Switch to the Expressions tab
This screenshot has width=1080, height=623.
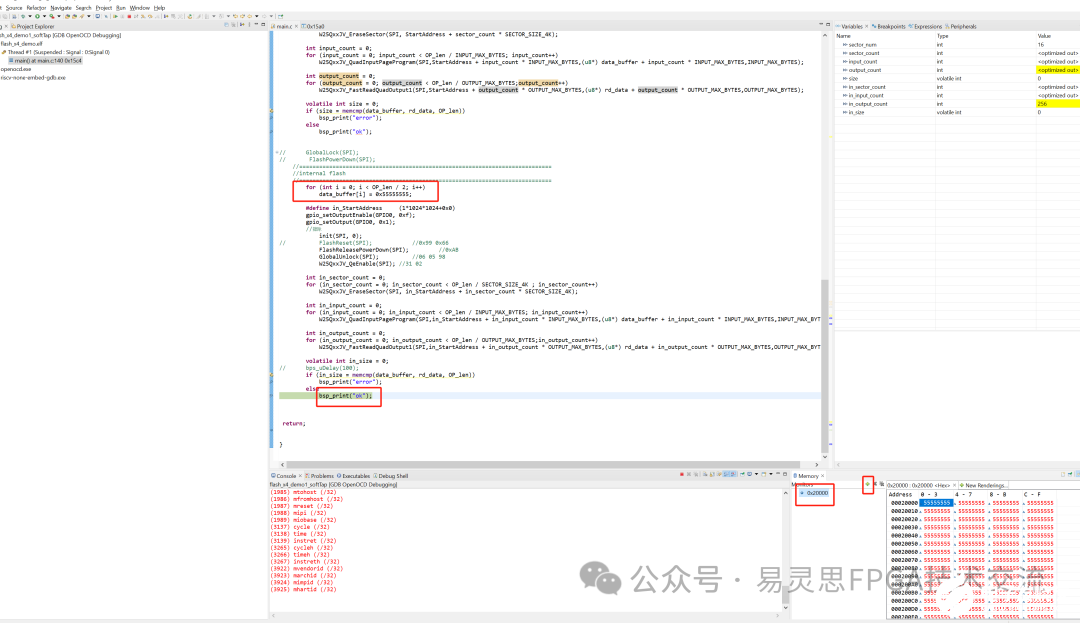(x=925, y=26)
